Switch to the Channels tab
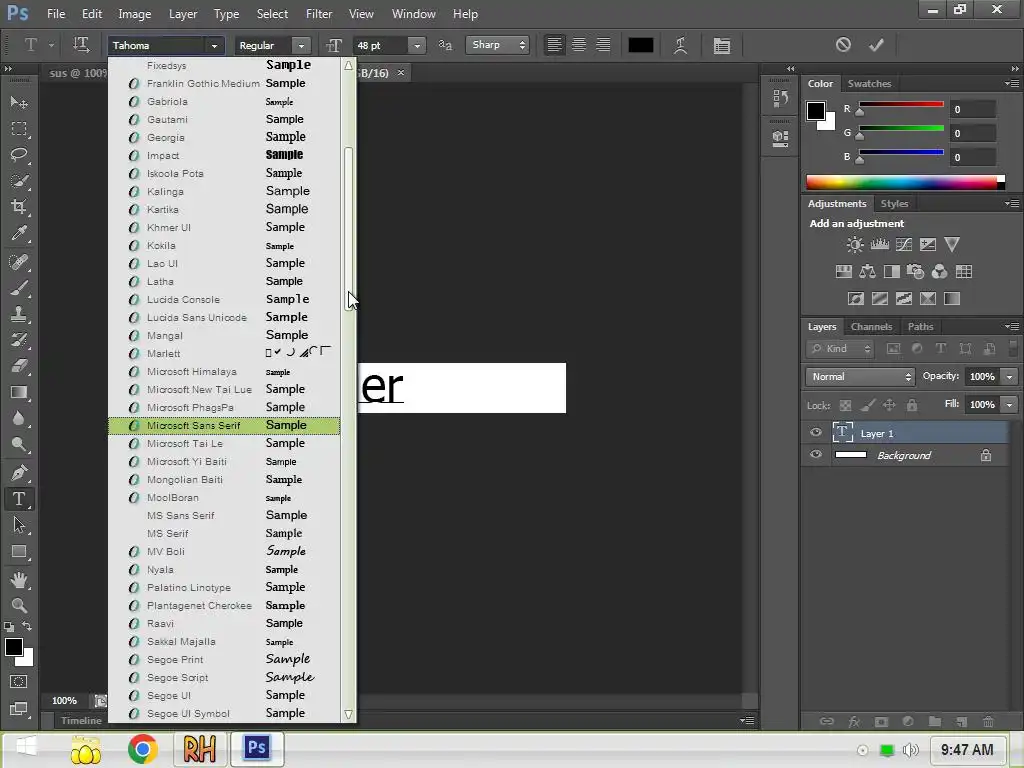Screen dimensions: 1024x768 coord(871,327)
